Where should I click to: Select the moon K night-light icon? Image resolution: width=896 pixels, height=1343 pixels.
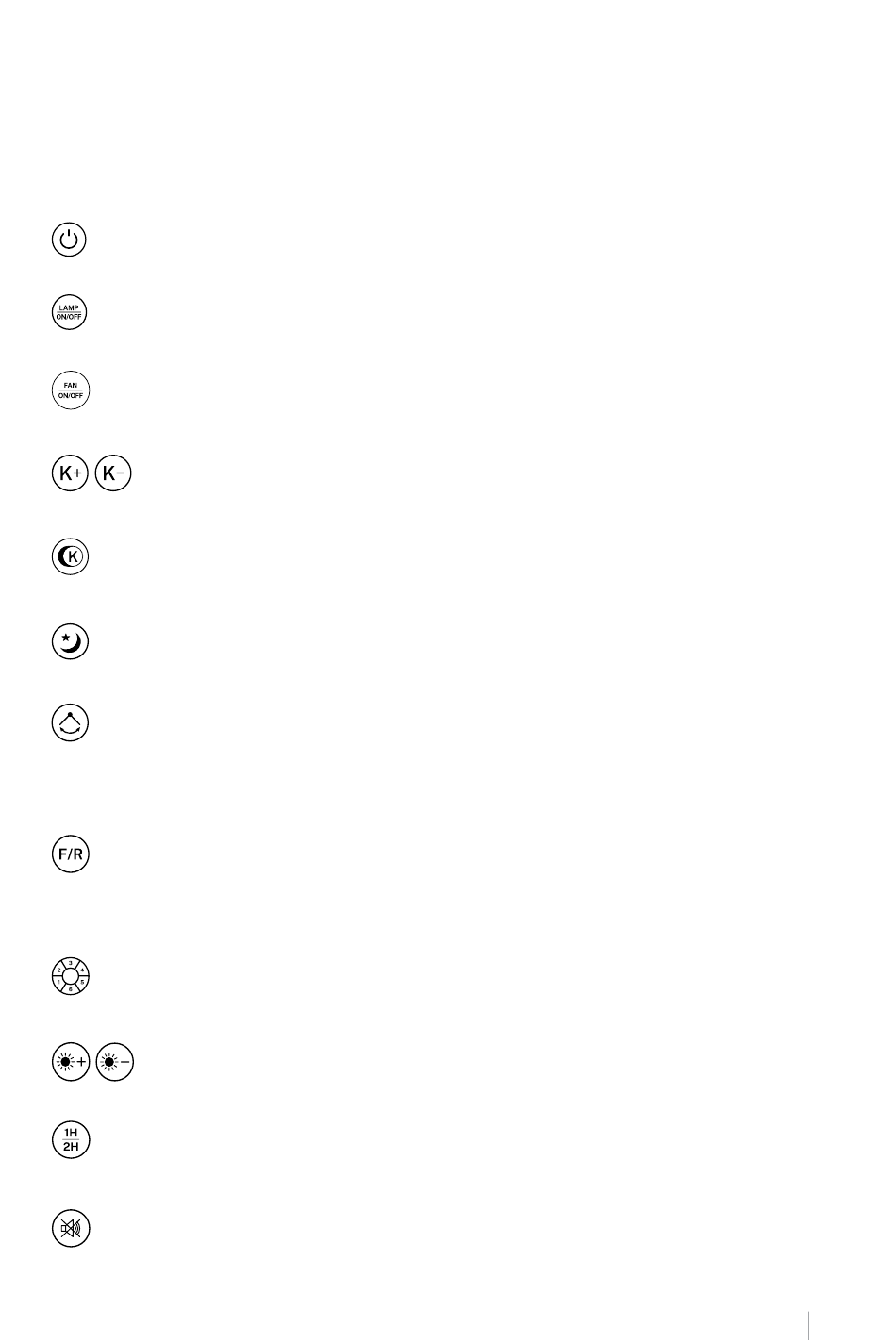(69, 557)
